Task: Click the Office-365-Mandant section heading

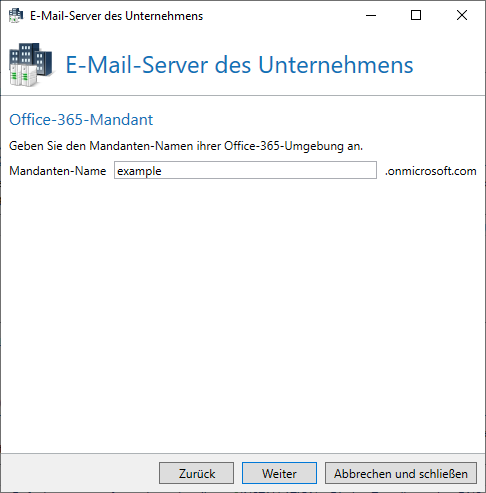Action: point(81,120)
